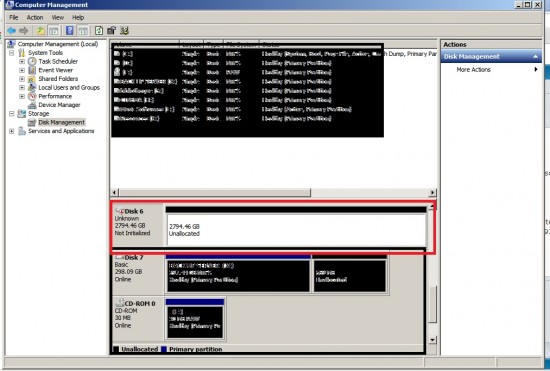Expand the Event Viewer node
The height and width of the screenshot is (371, 550).
(x=22, y=70)
